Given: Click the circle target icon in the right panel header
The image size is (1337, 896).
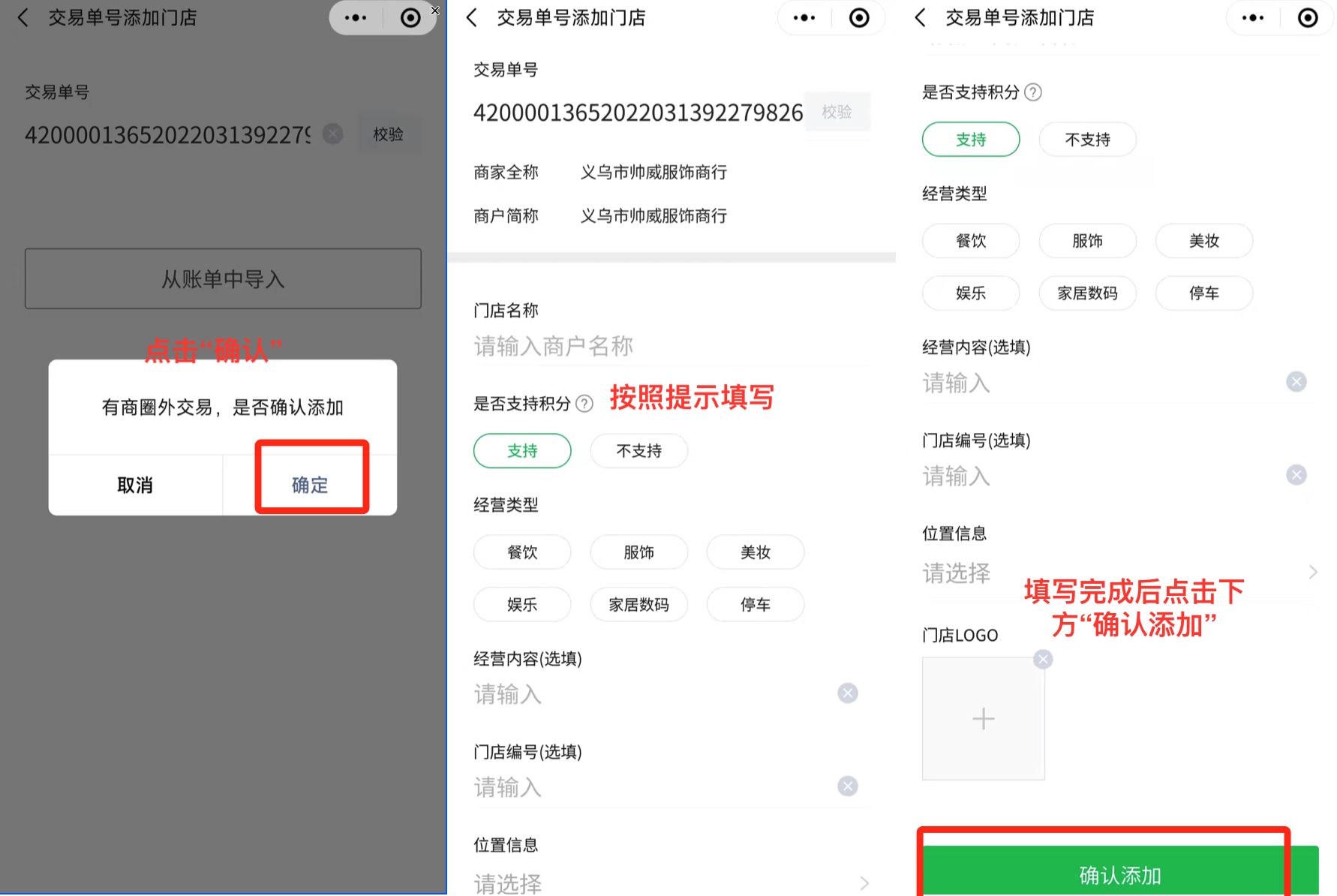Looking at the screenshot, I should point(1307,18).
